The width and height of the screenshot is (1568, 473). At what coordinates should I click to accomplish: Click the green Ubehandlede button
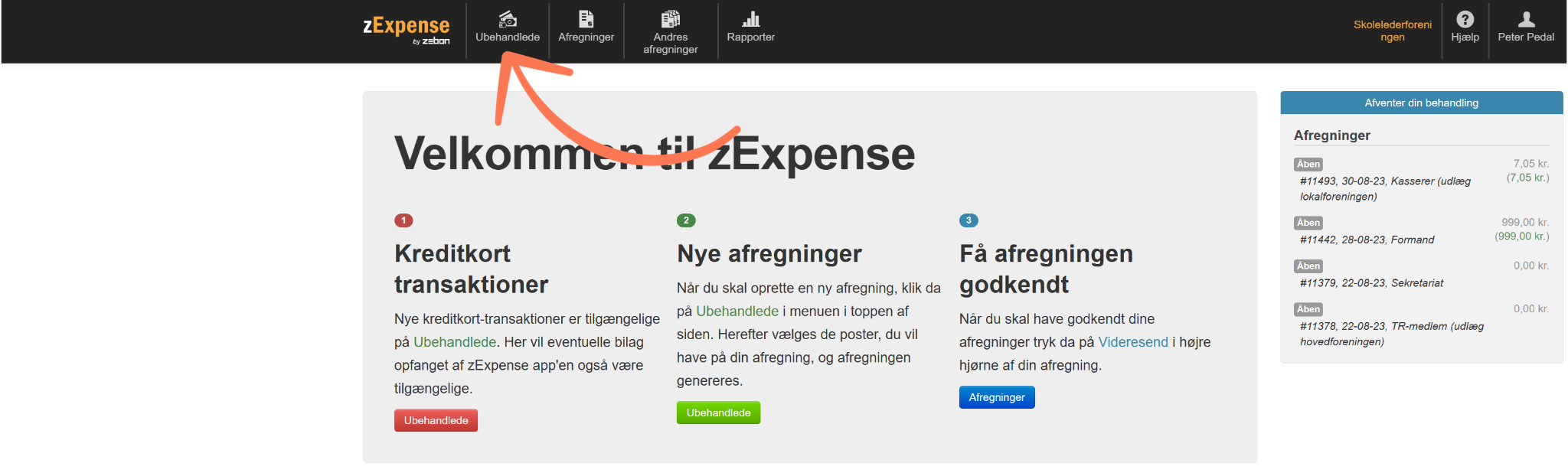click(718, 413)
